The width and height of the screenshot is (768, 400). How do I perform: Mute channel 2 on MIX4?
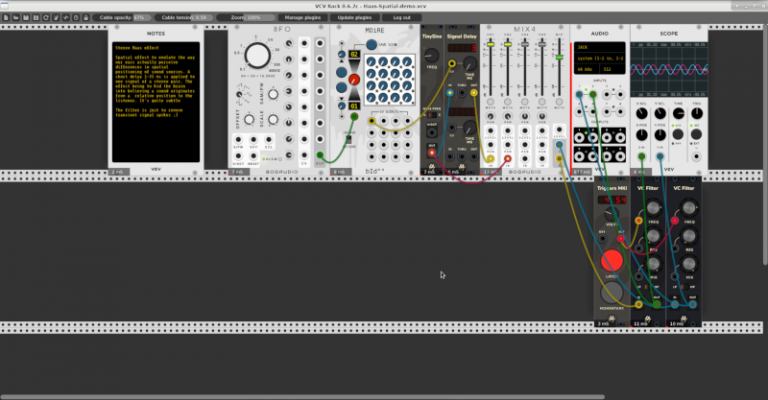(507, 102)
